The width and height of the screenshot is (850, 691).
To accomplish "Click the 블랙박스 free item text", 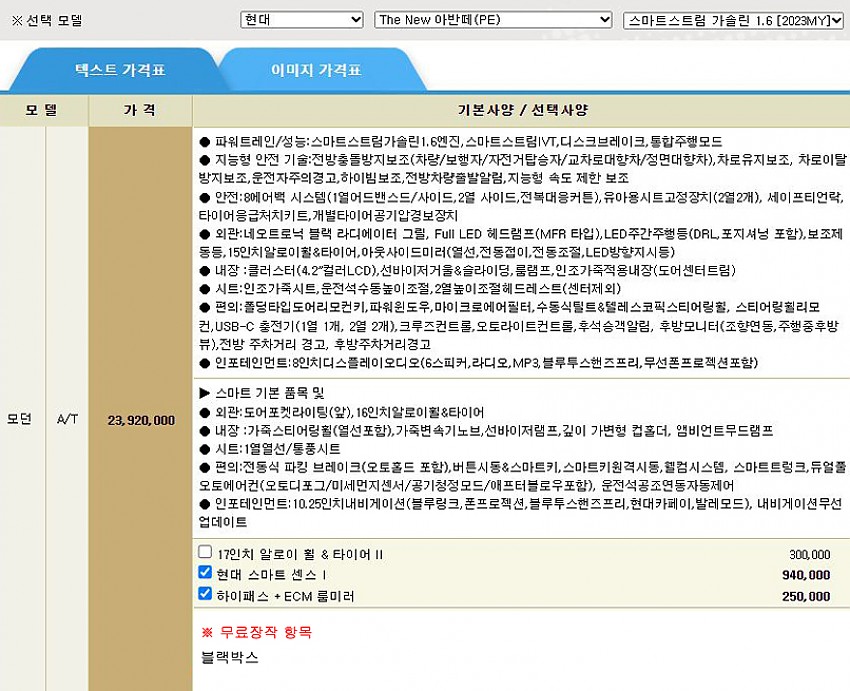I will click(229, 657).
